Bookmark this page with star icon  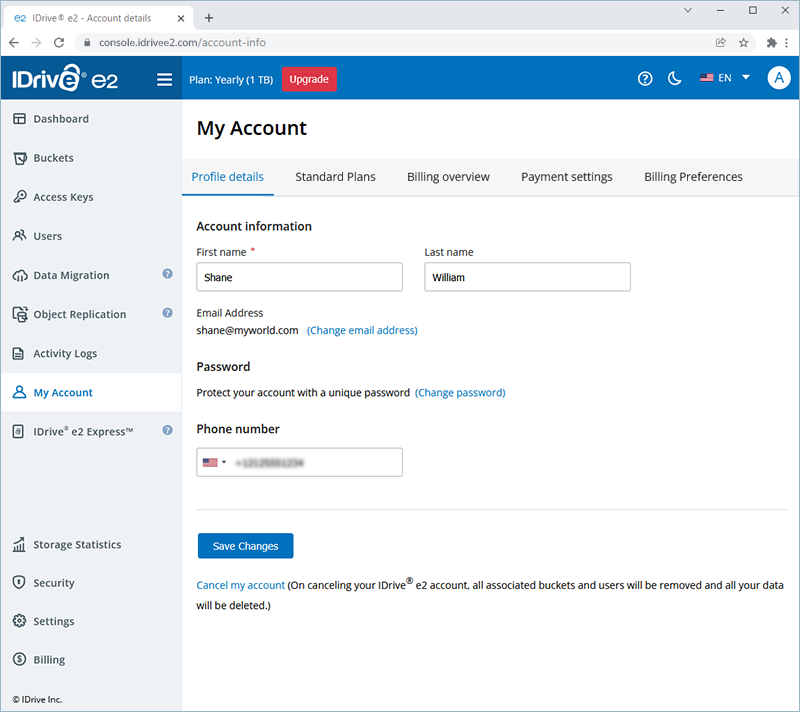pos(743,43)
